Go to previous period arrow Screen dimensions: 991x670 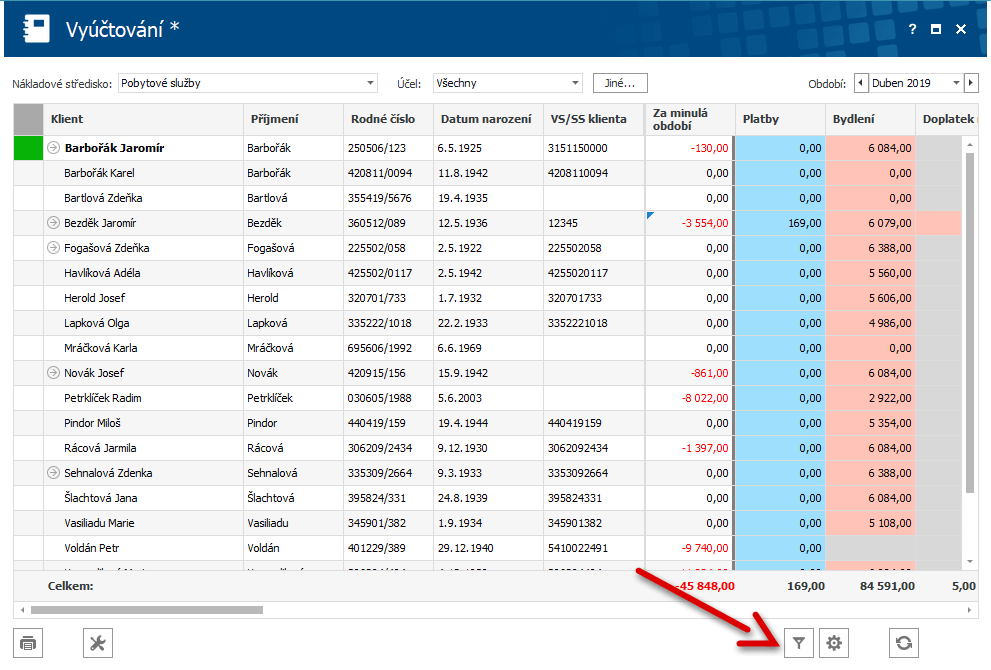[861, 83]
